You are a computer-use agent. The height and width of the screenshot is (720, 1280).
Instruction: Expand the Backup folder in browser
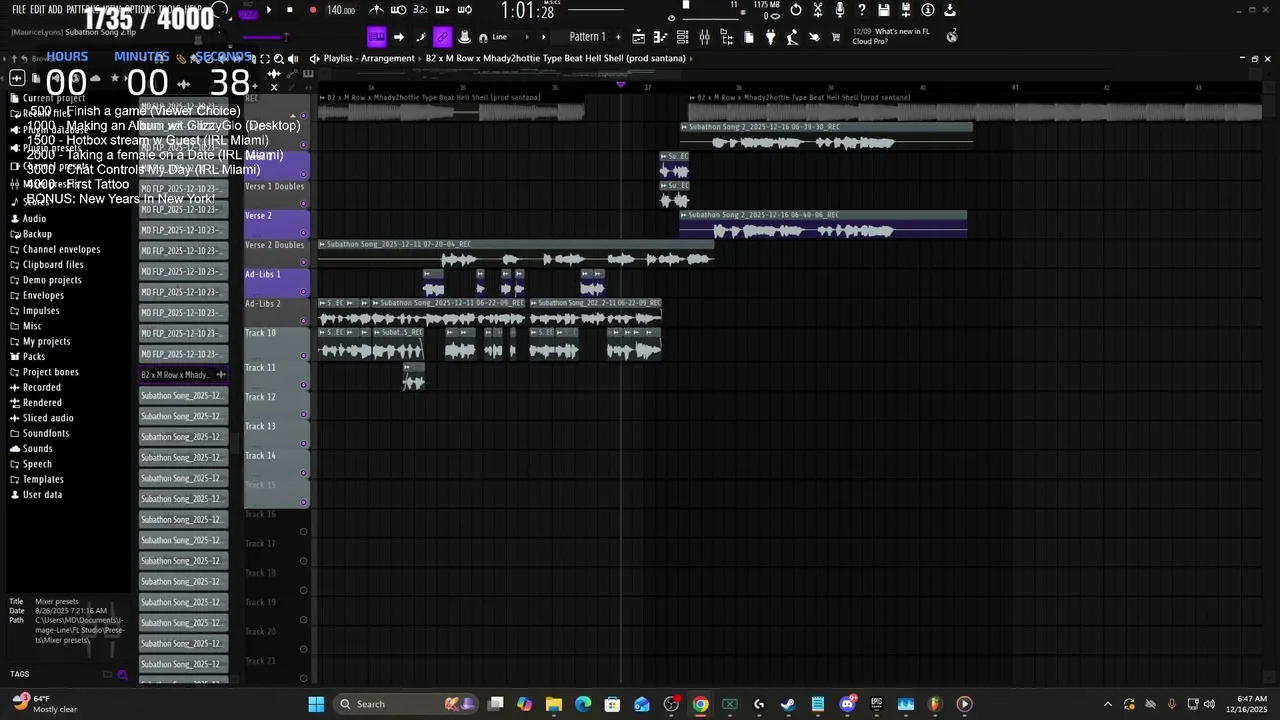point(37,234)
